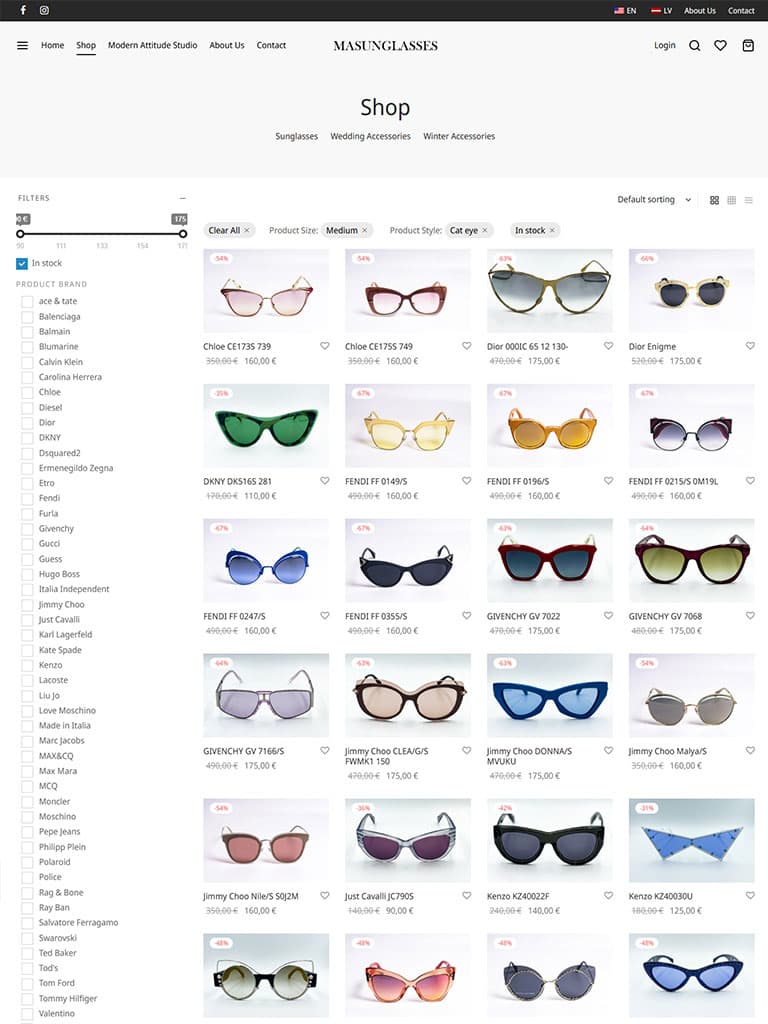
Task: Click the minimum price slider handle
Action: 20,234
